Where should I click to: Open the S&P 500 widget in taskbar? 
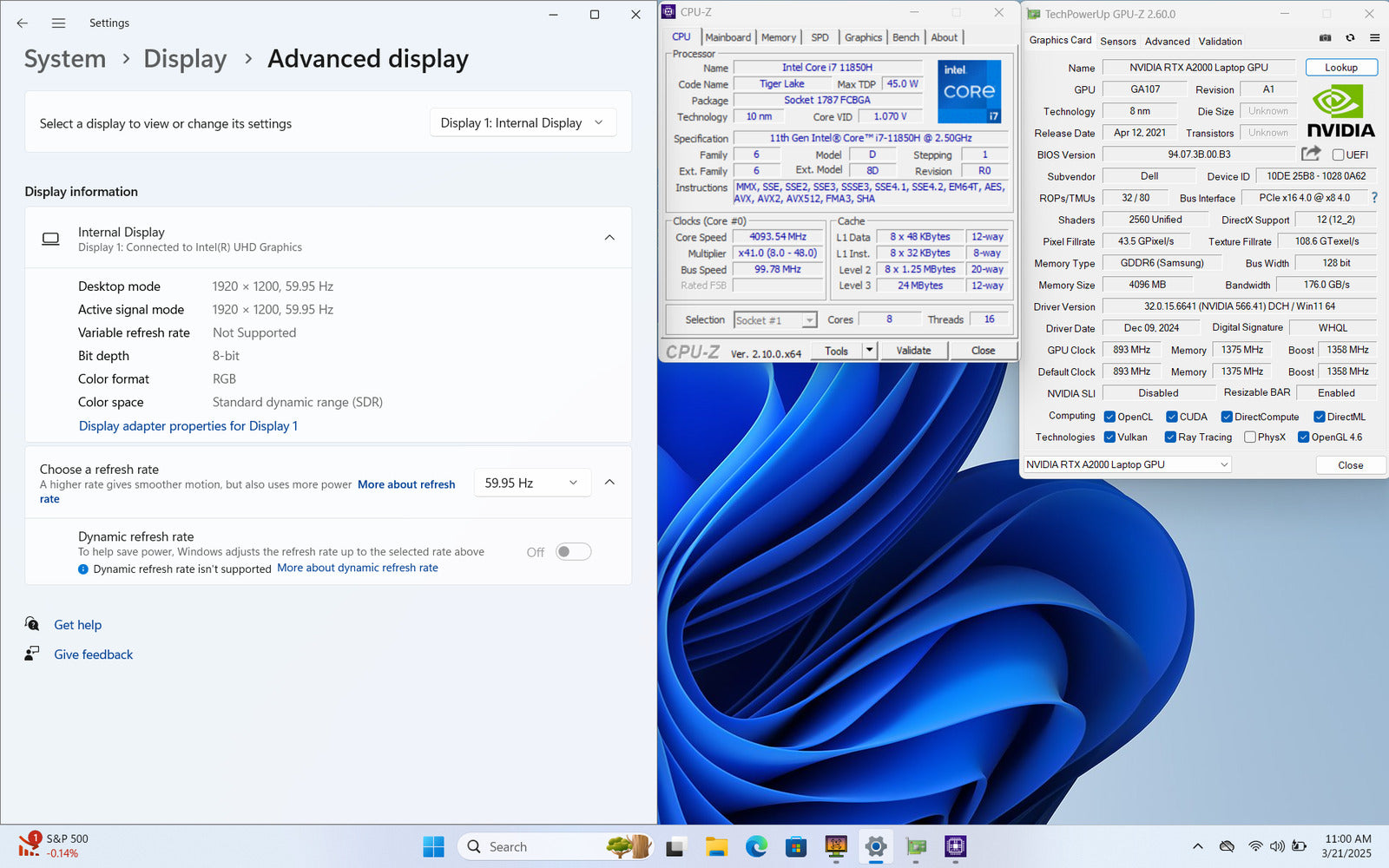tap(54, 846)
